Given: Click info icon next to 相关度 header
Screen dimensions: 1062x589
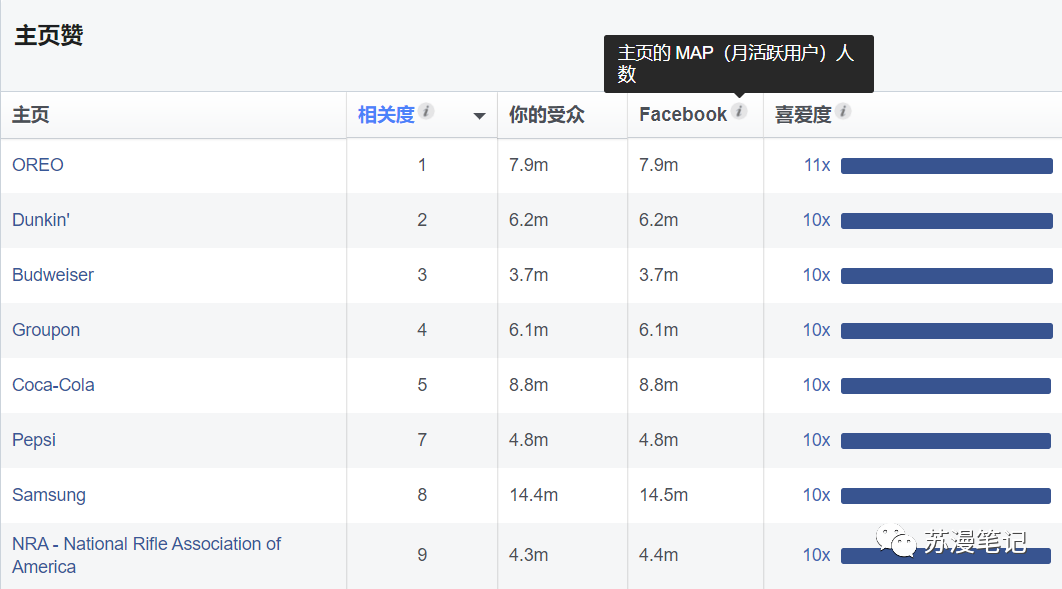Looking at the screenshot, I should pos(426,111).
